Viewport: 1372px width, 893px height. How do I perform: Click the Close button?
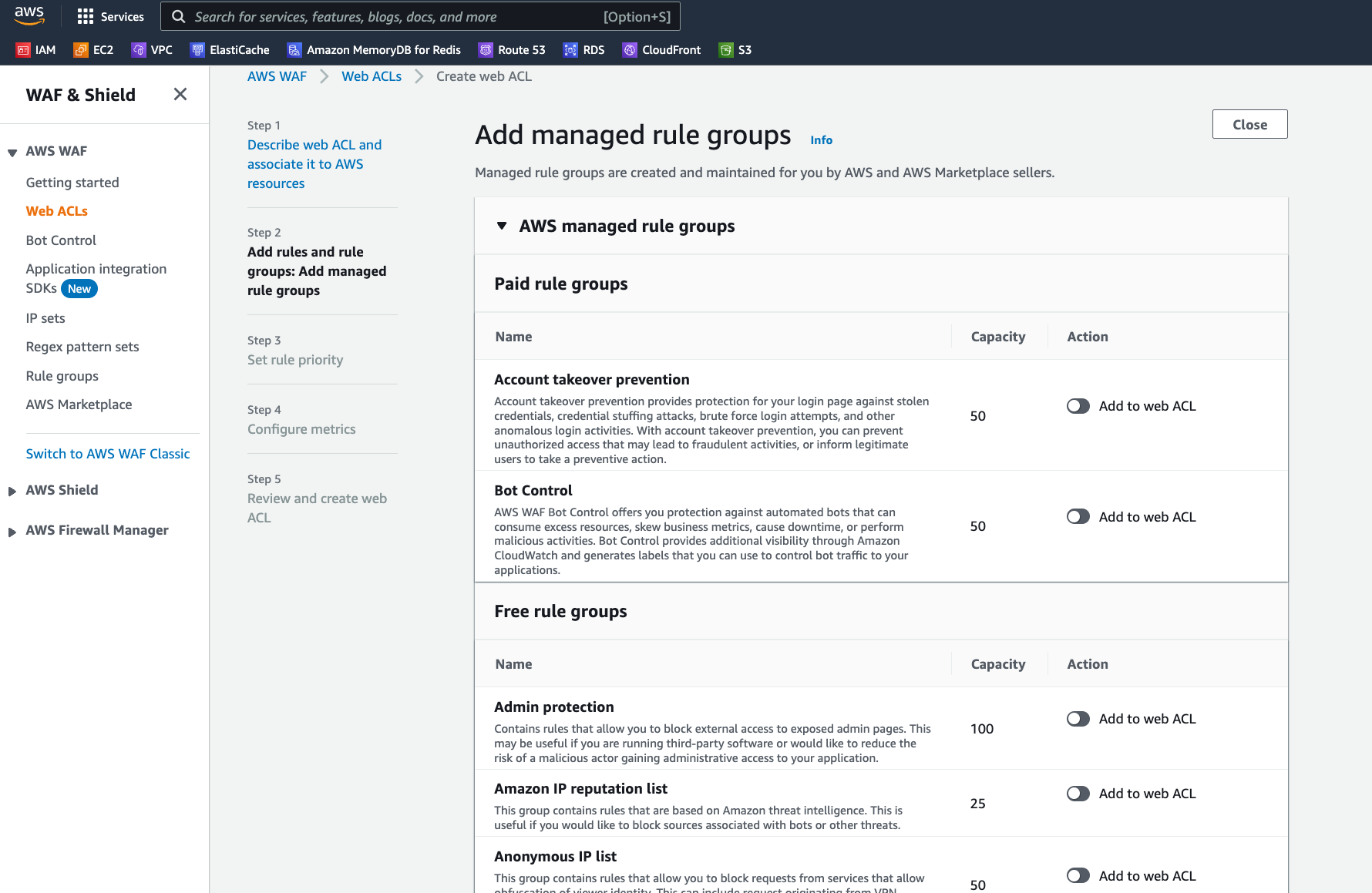point(1249,124)
